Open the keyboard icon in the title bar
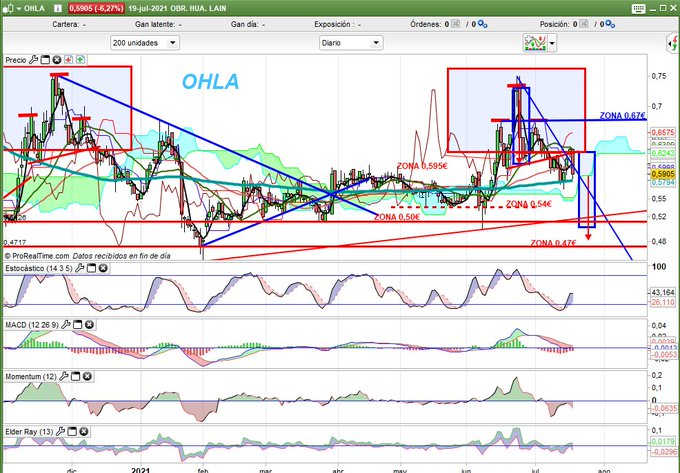Viewport: 680px width, 473px height. point(638,9)
